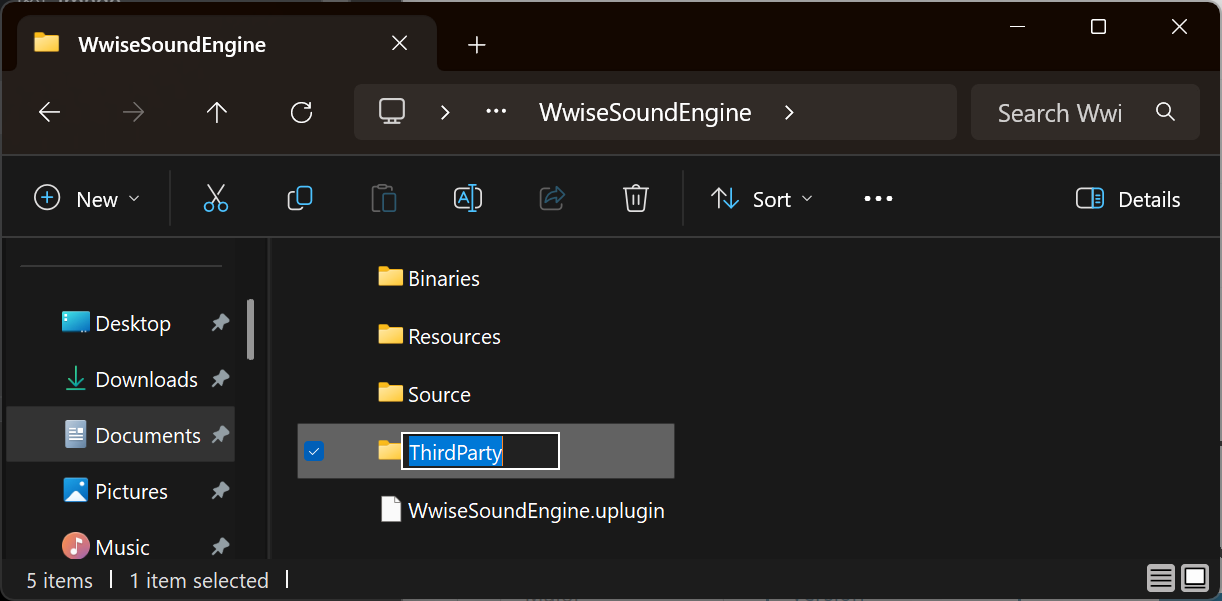Rename the selected folder
Viewport: 1222px width, 601px height.
tap(467, 198)
